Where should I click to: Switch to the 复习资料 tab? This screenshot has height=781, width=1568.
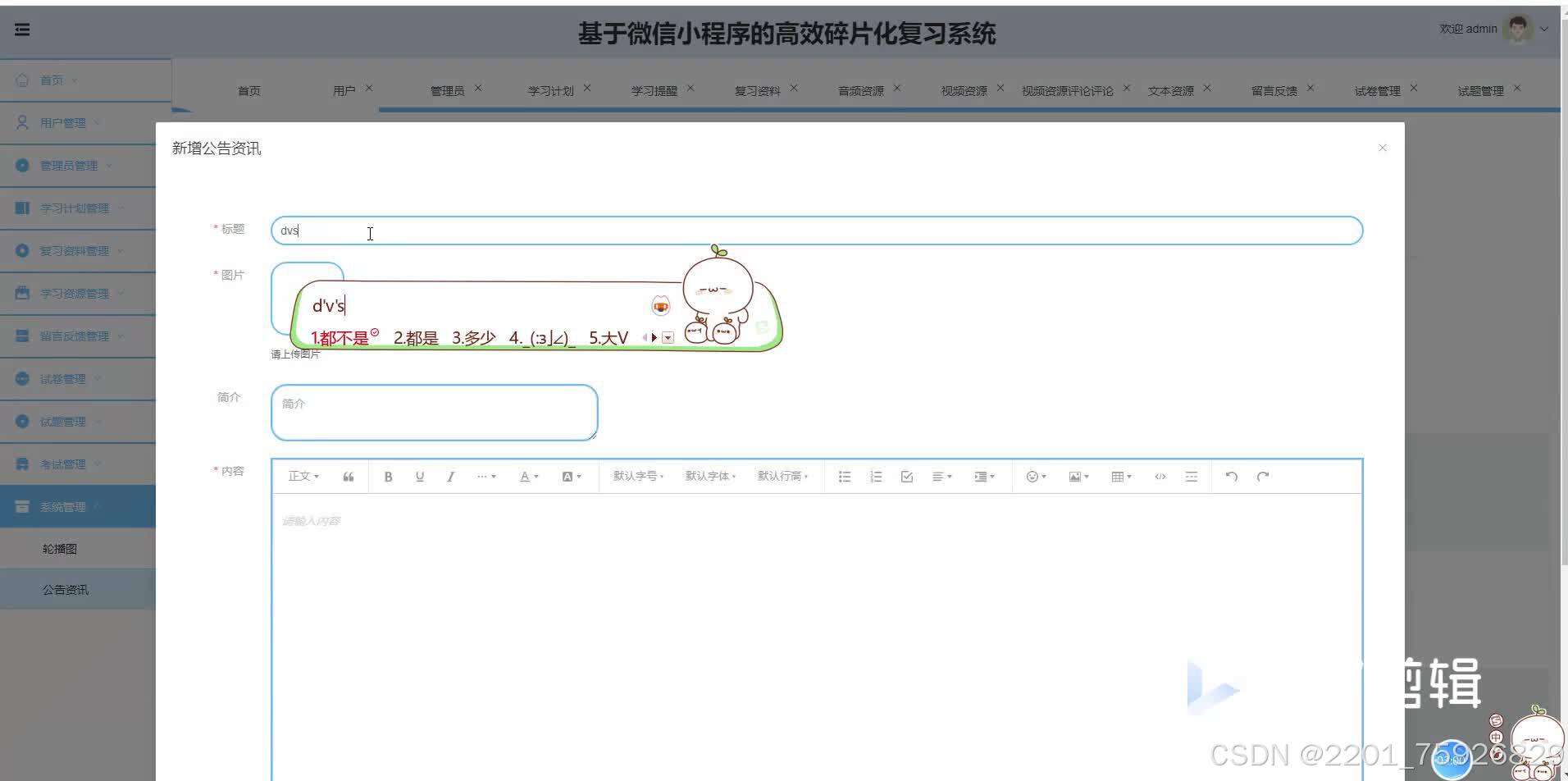click(x=757, y=90)
